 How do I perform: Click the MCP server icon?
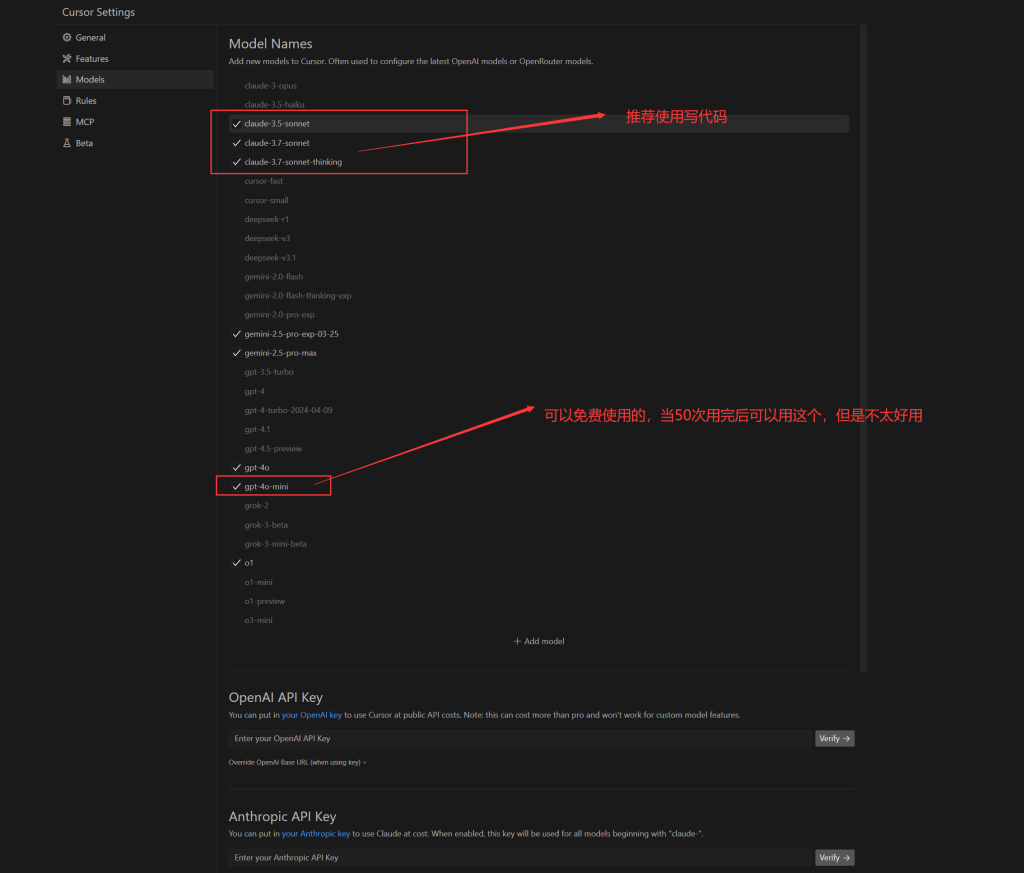click(x=67, y=122)
